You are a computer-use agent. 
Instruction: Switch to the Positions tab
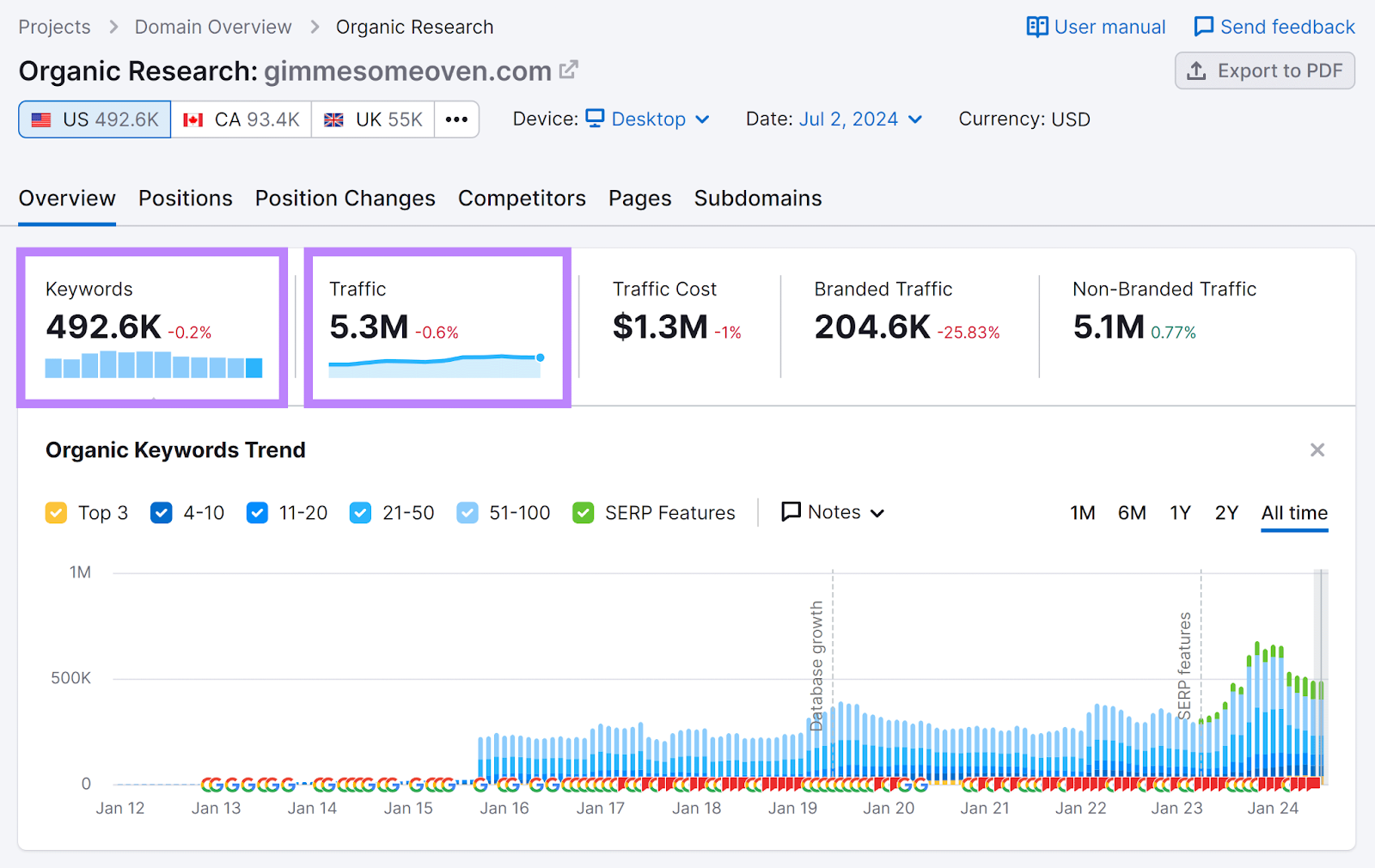pos(185,199)
